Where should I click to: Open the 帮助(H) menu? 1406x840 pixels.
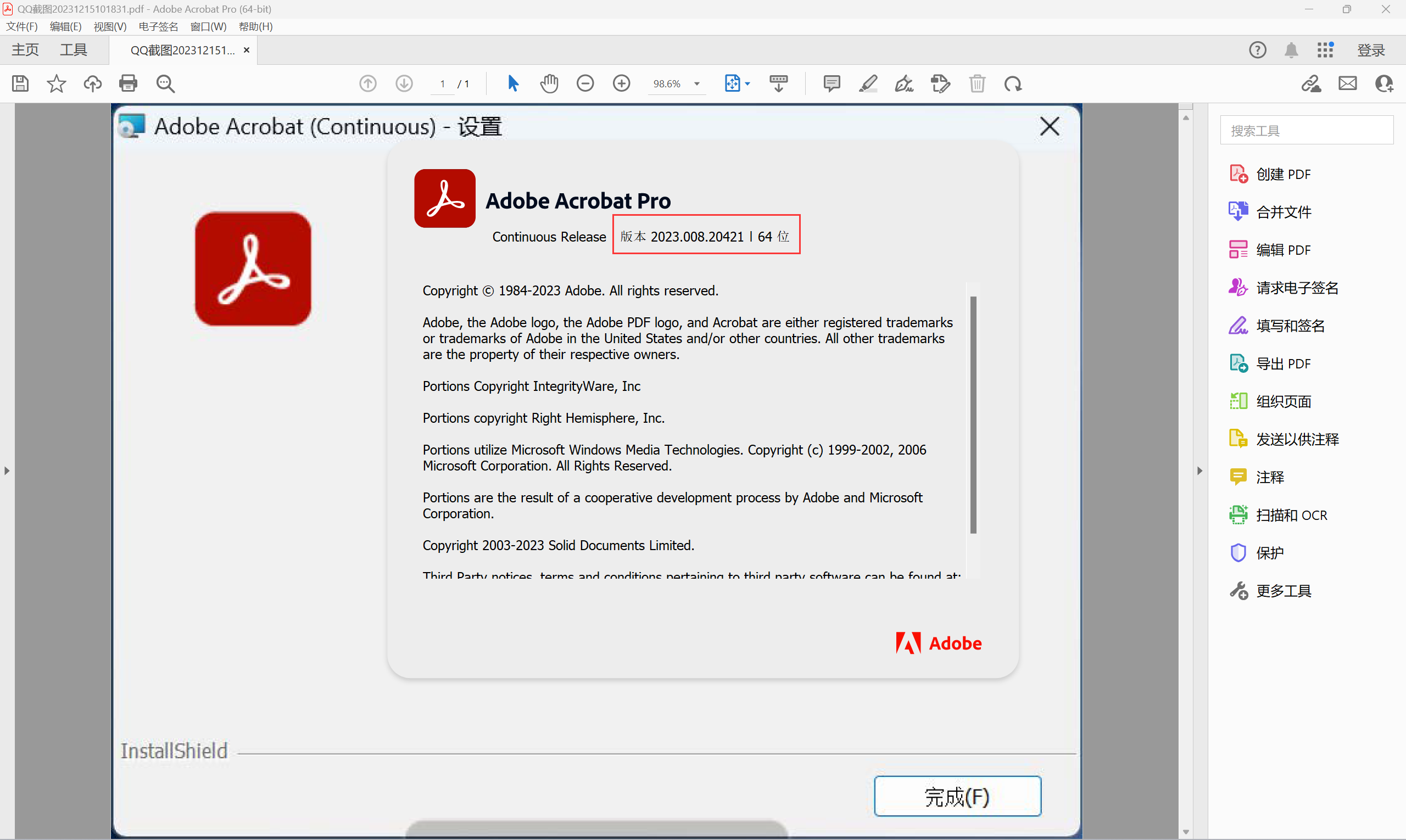point(255,26)
